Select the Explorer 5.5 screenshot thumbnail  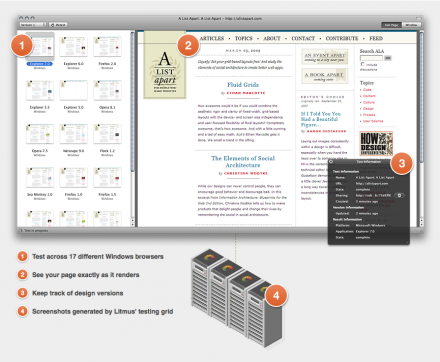click(40, 90)
